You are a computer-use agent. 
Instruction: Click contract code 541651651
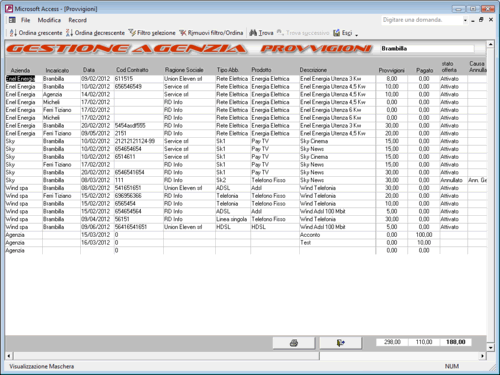[138, 188]
